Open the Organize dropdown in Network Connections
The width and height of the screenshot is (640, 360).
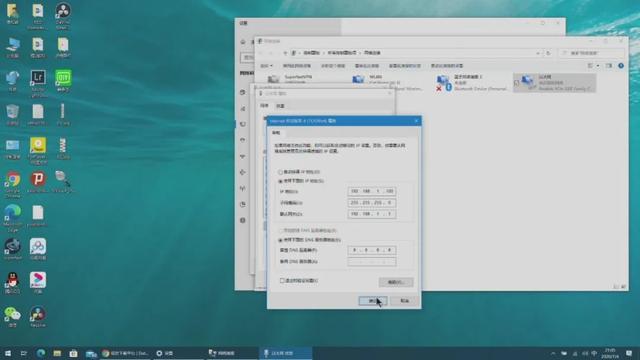(266, 66)
